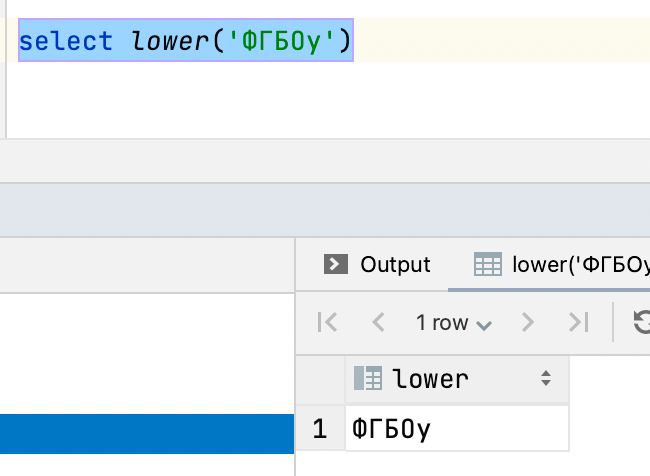Sort by the lower column header
Image resolution: width=650 pixels, height=476 pixels.
tap(457, 379)
